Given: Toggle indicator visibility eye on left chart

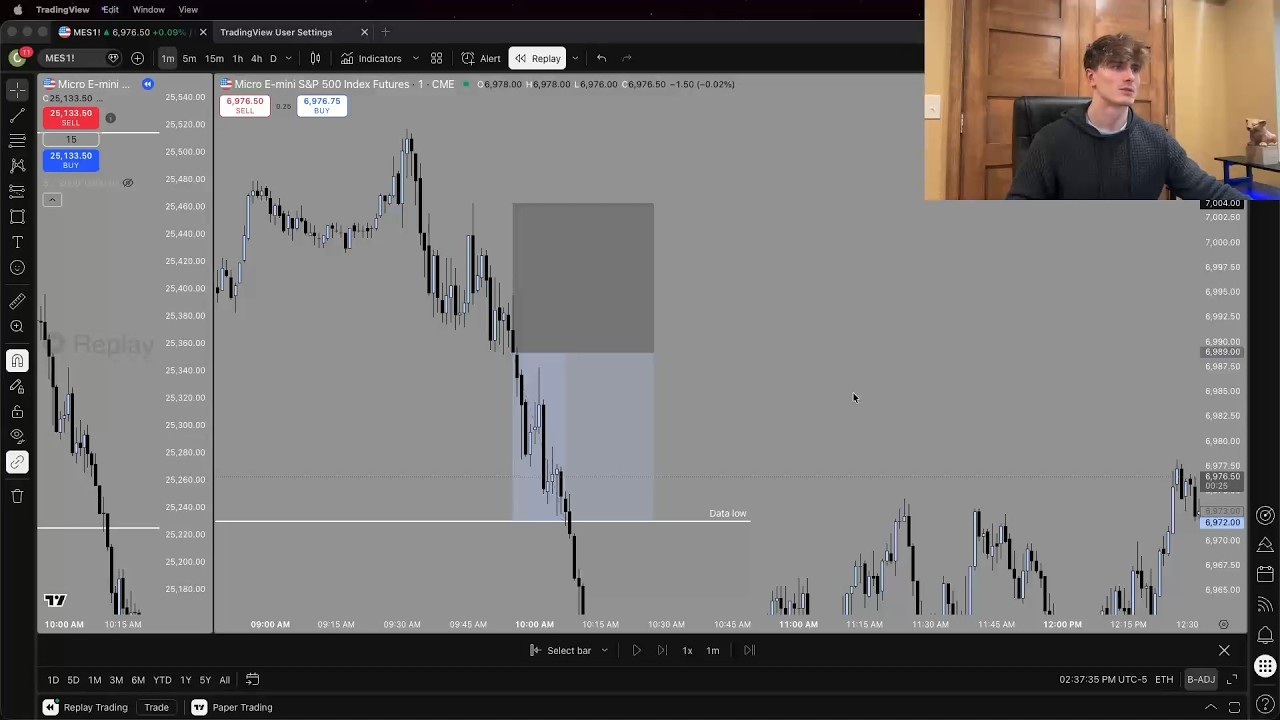Looking at the screenshot, I should coord(128,183).
